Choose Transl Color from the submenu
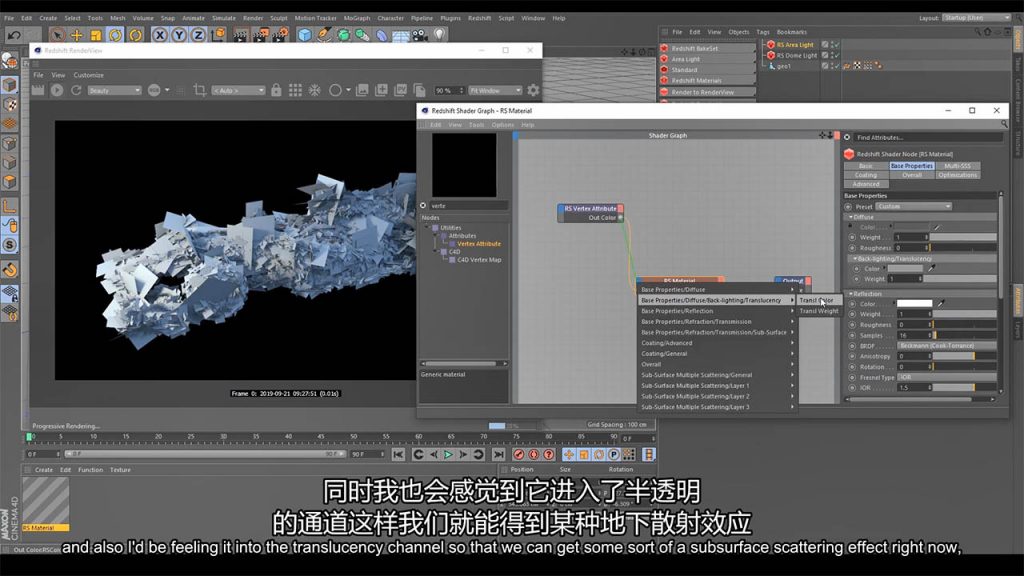Screen dimensions: 1024x576 (x=819, y=300)
